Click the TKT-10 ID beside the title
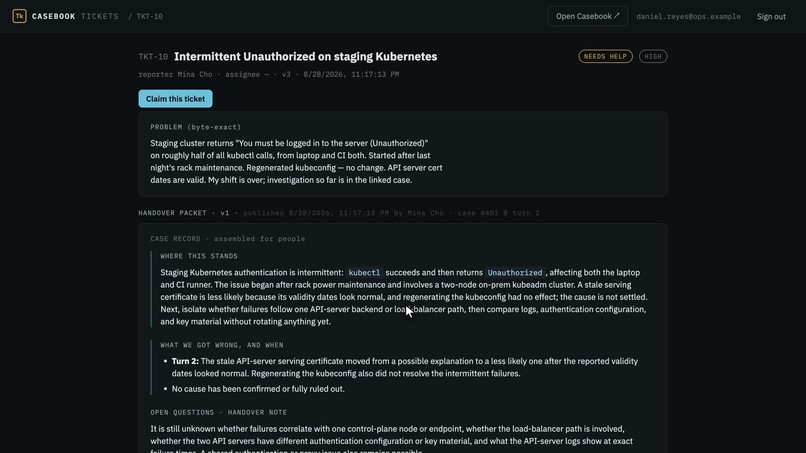Viewport: 806px width, 453px height. (153, 57)
